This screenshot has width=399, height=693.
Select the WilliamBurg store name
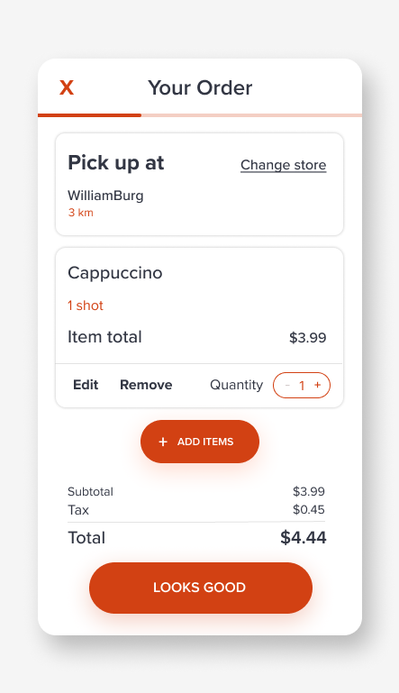106,195
